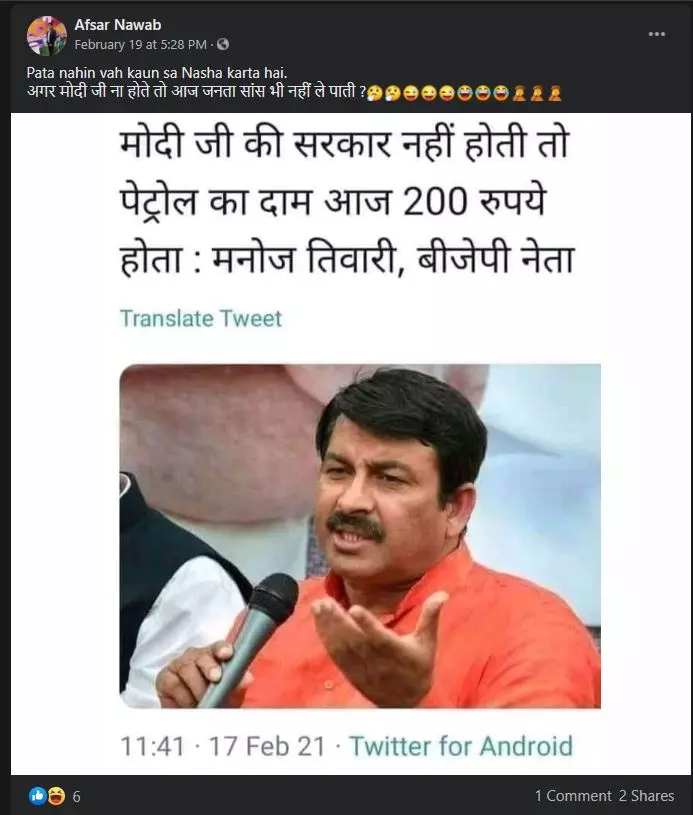This screenshot has height=815, width=693.
Task: Click the Hindi tweet headline text
Action: [x=347, y=201]
